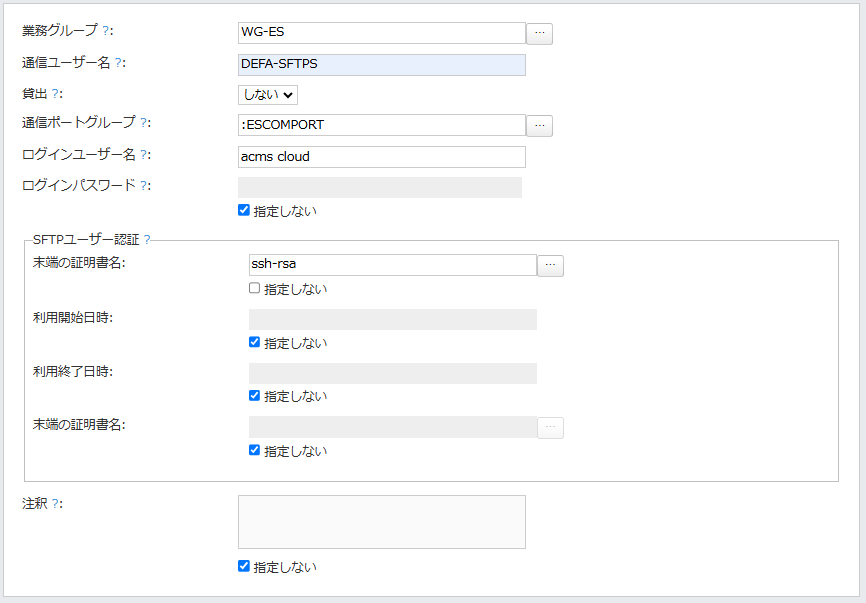Click help icon beside 貸出 label

(x=55, y=93)
